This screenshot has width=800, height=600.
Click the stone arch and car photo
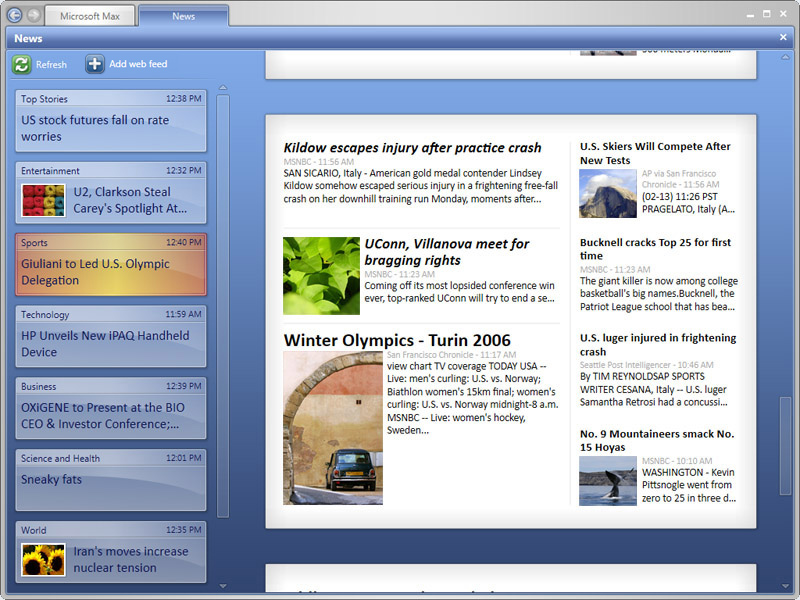pyautogui.click(x=333, y=428)
